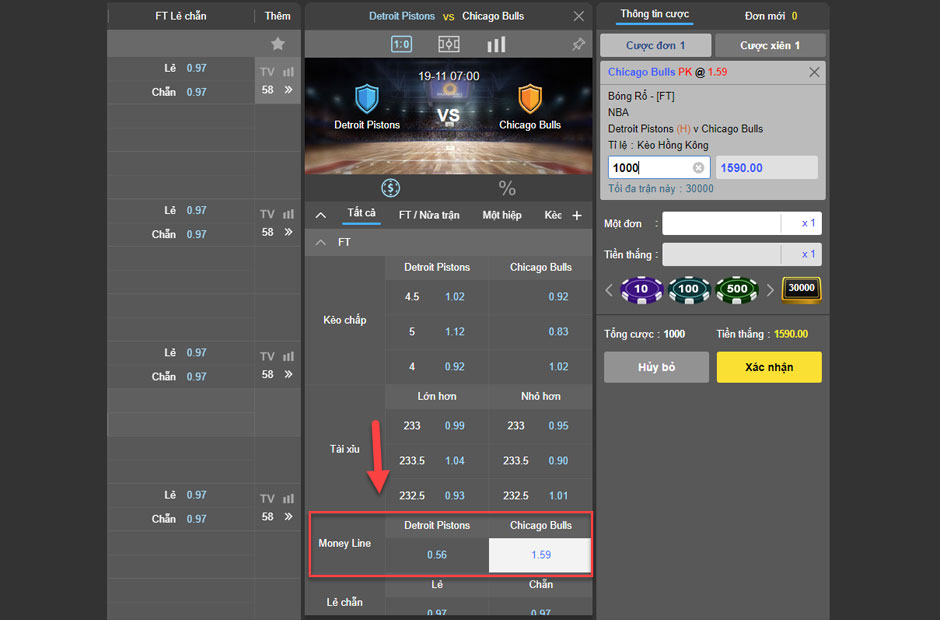This screenshot has height=620, width=940.
Task: Add a market tab with plus icon
Action: point(577,215)
